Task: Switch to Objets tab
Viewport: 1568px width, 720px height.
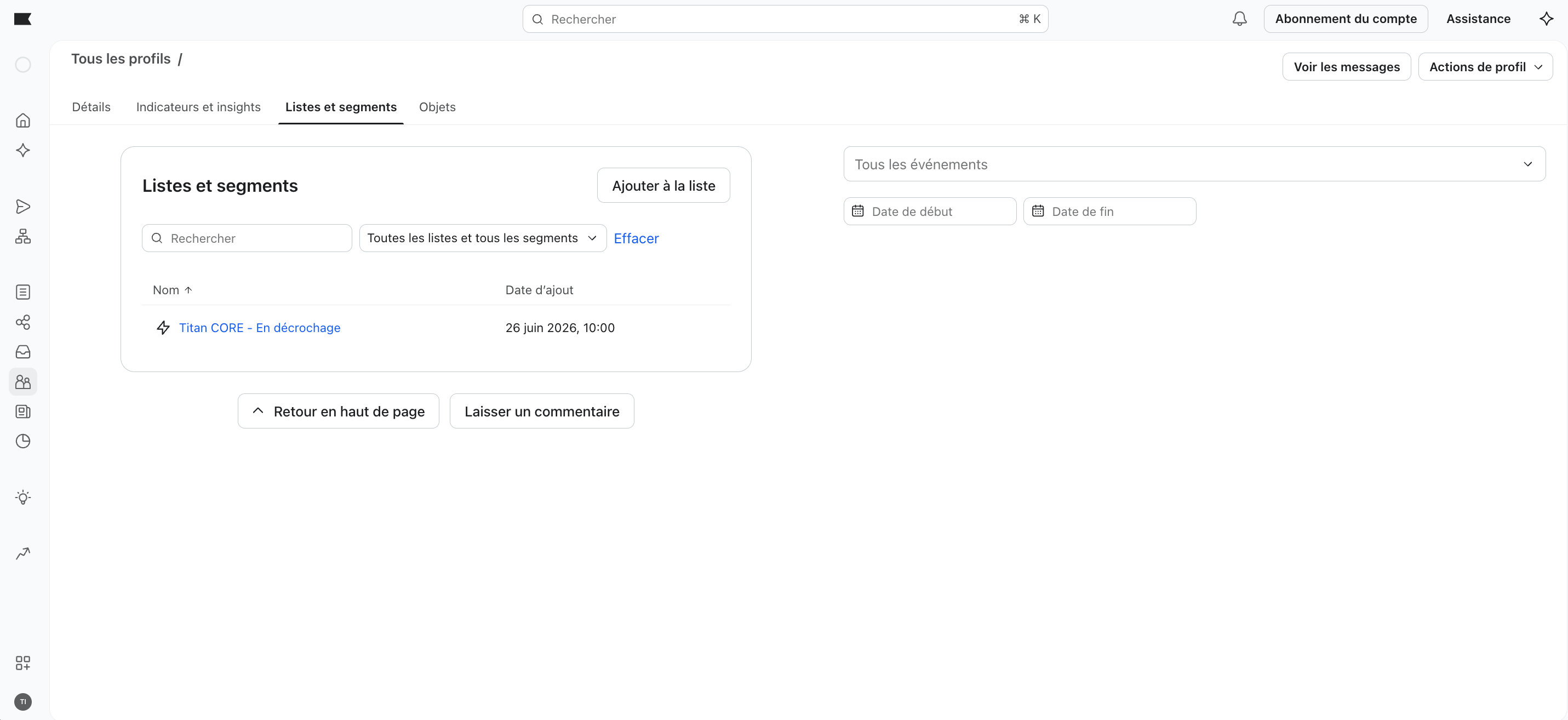Action: point(437,107)
